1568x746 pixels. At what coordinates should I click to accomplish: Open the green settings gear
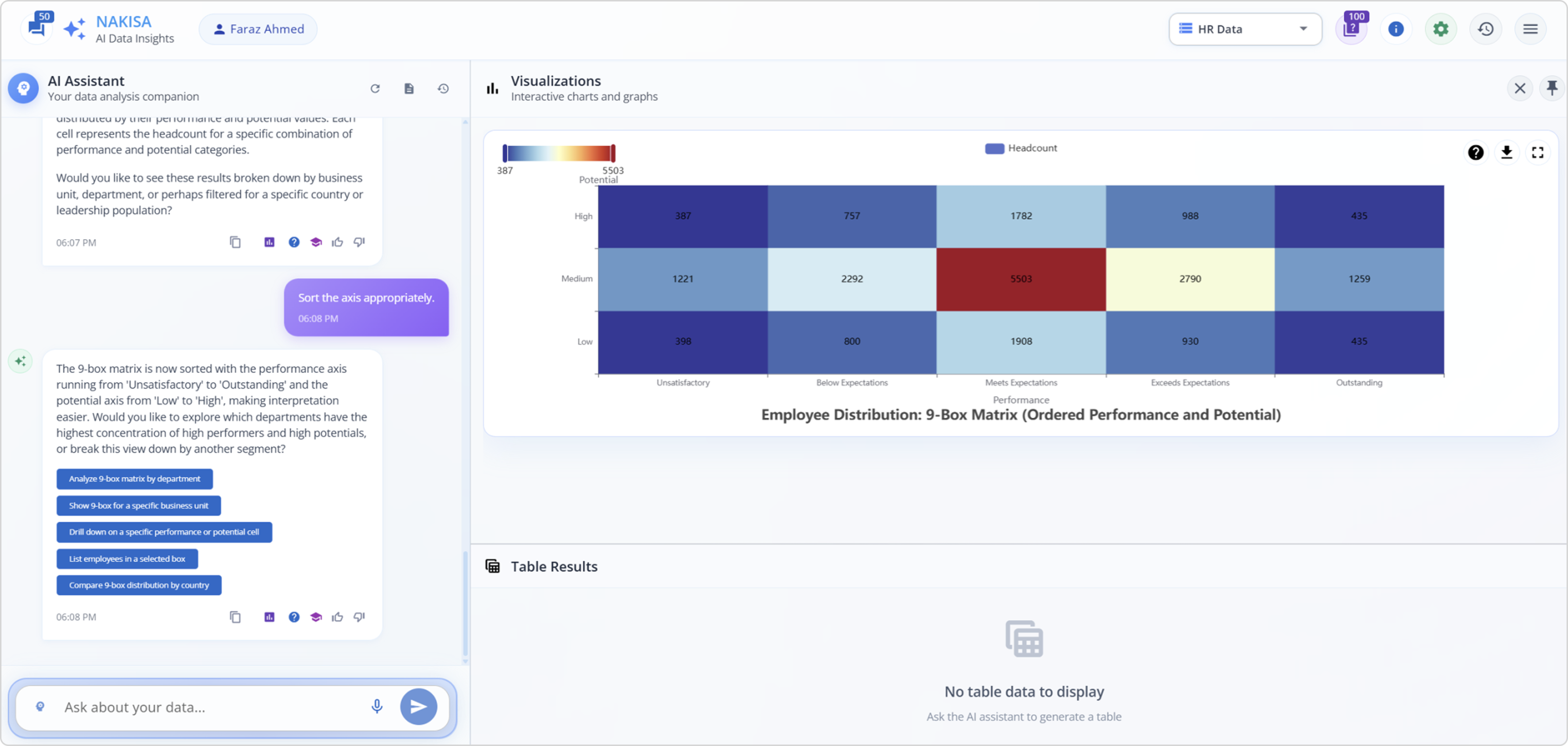[x=1440, y=29]
